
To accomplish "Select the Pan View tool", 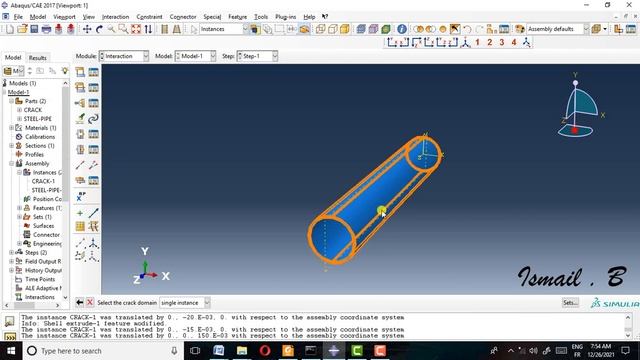I will [87, 29].
